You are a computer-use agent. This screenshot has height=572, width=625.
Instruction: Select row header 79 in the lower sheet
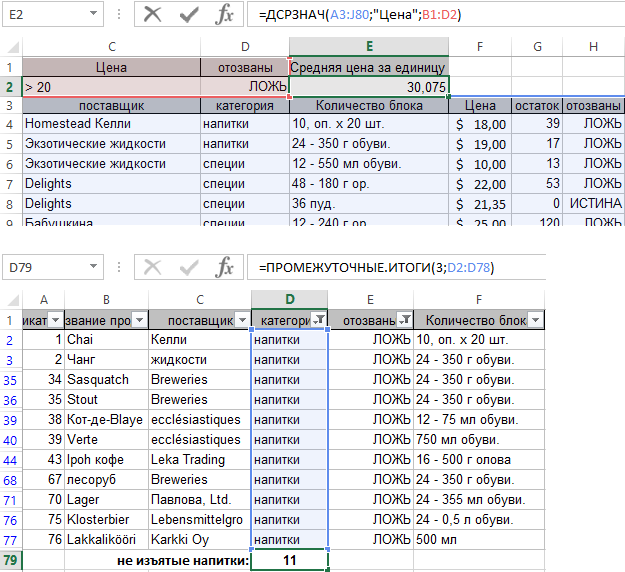tap(11, 561)
